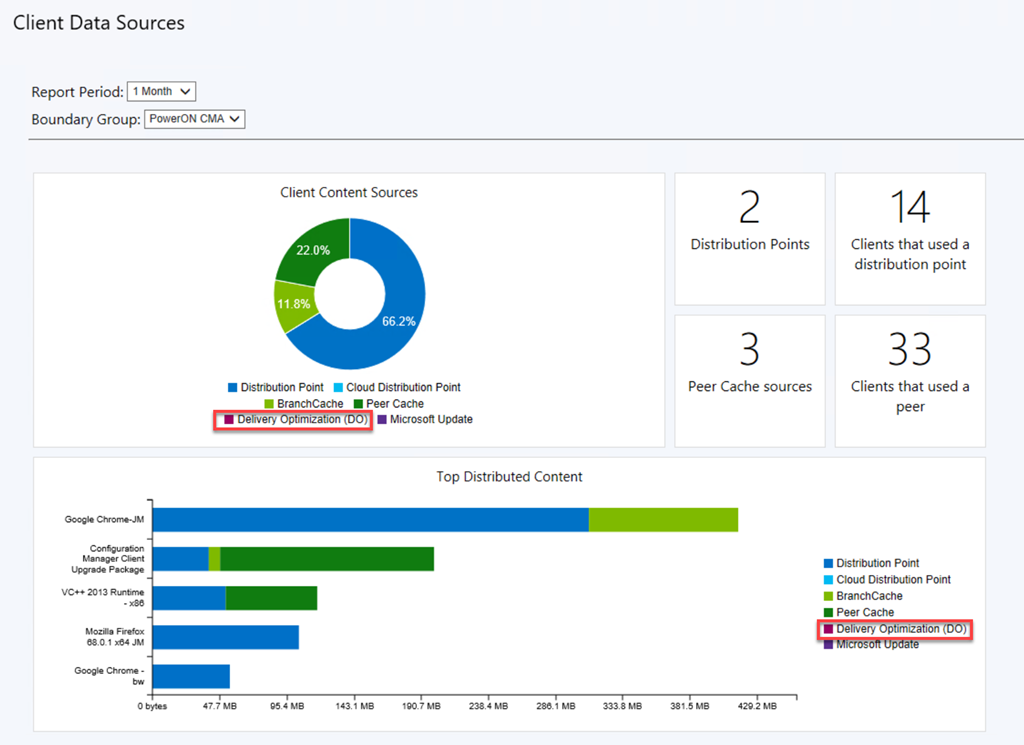Click the green BranchCache segment of Google Chrome-JM bar

[x=663, y=520]
